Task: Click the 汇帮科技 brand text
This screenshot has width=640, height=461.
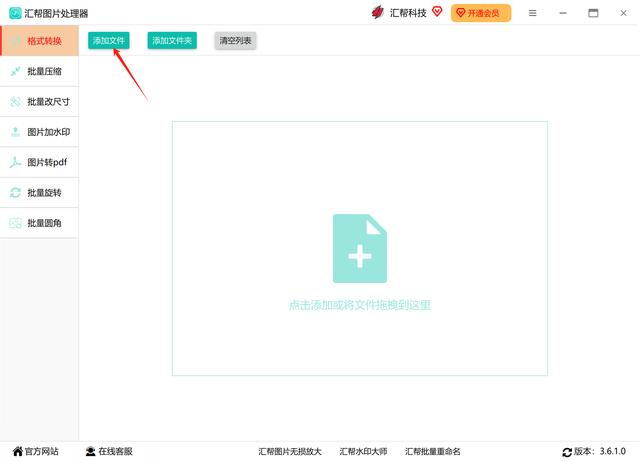Action: (x=408, y=13)
